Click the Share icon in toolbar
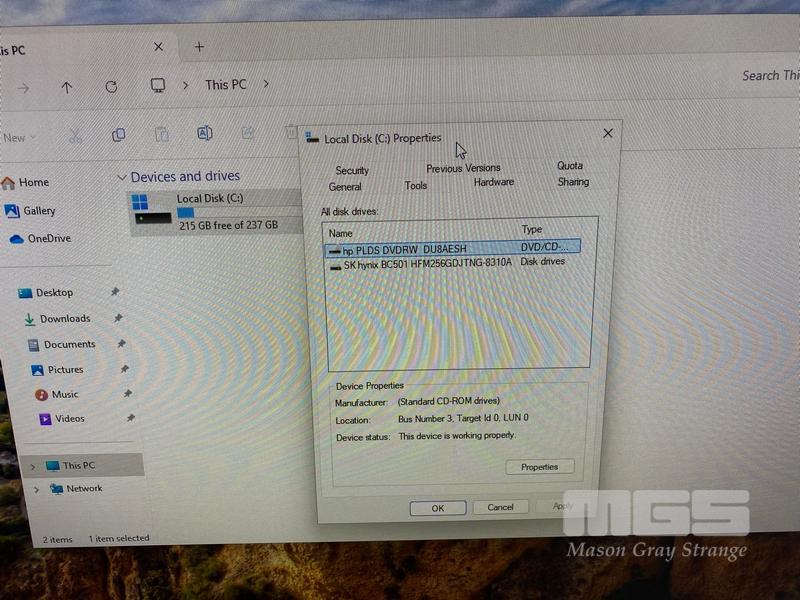This screenshot has height=600, width=800. pyautogui.click(x=248, y=132)
